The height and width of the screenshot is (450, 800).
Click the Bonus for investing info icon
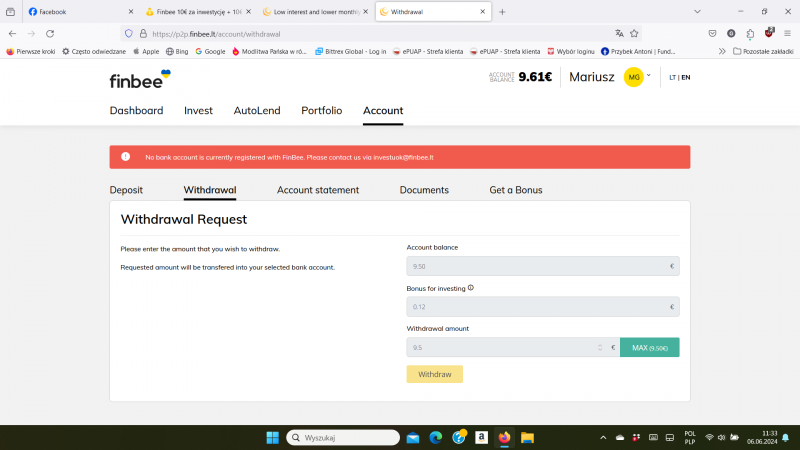pos(471,288)
